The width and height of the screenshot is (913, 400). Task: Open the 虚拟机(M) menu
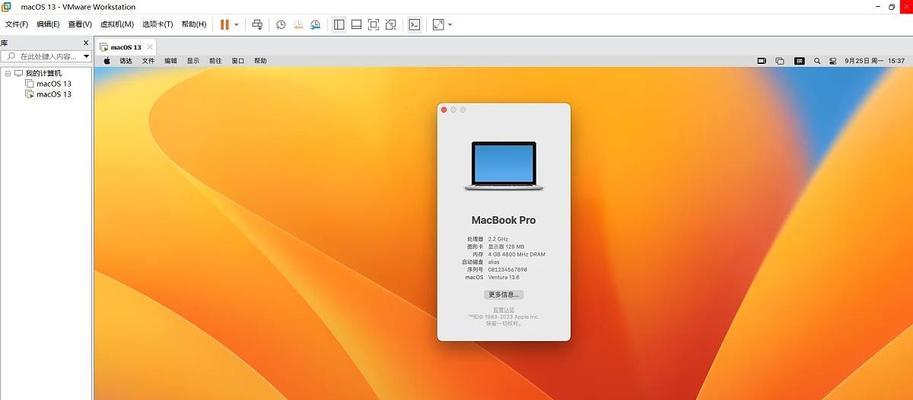[117, 24]
